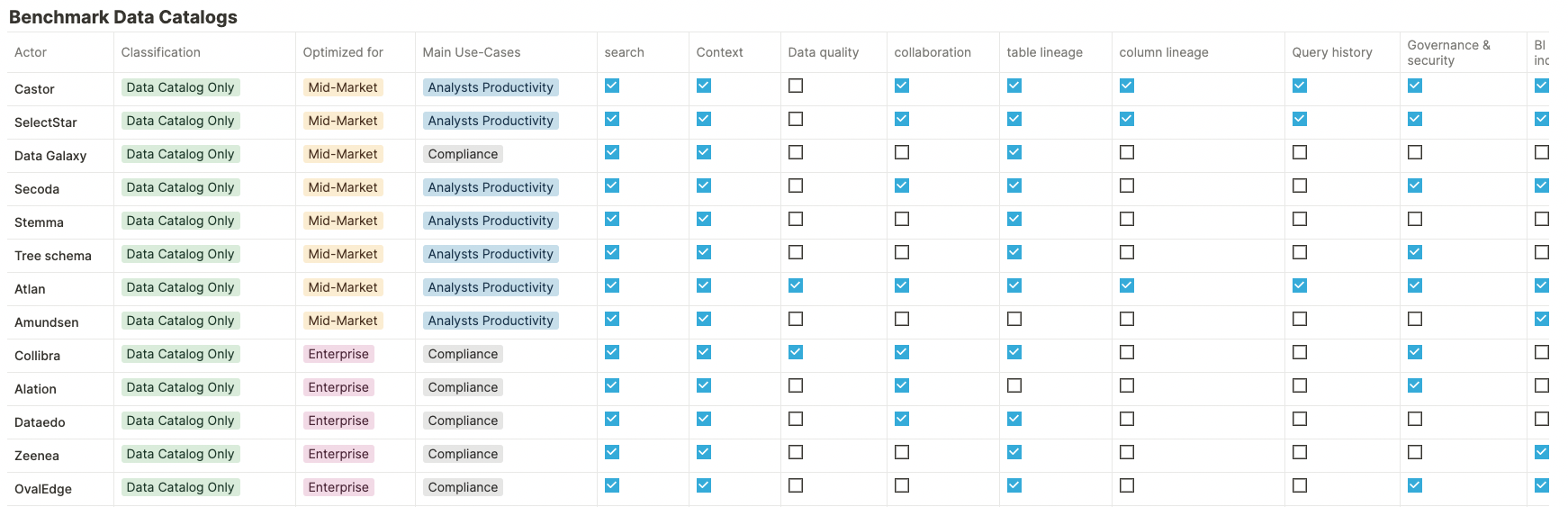Open the Dataedo actor entry
The image size is (1568, 507).
coord(40,422)
